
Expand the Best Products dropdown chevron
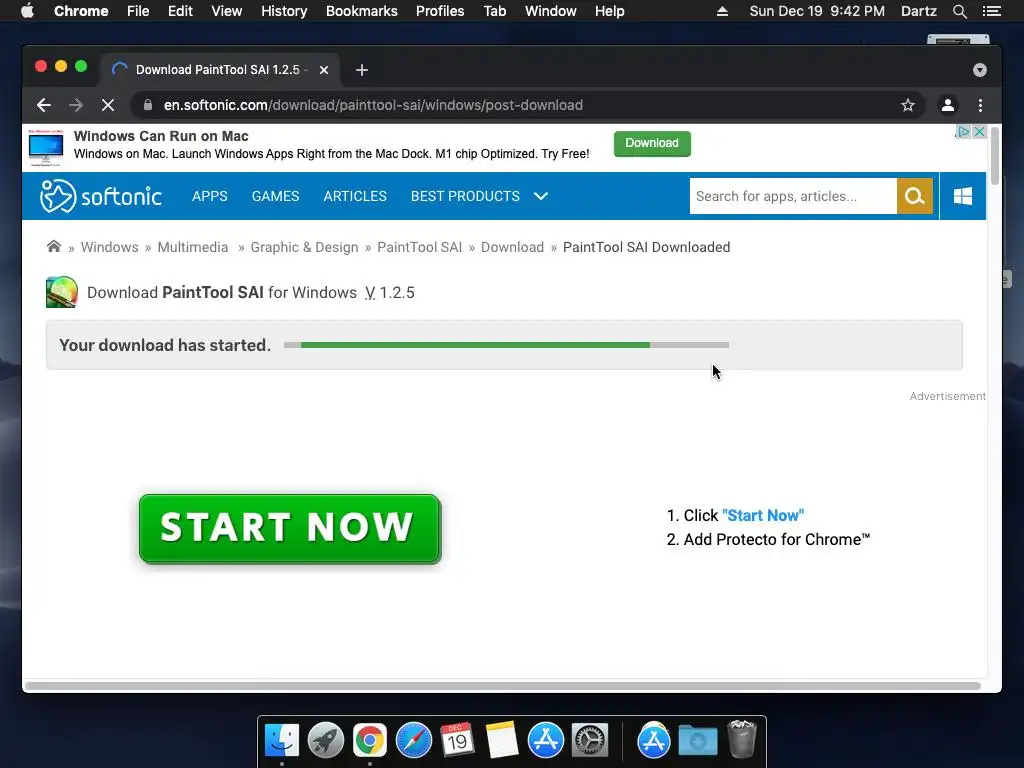pos(541,196)
